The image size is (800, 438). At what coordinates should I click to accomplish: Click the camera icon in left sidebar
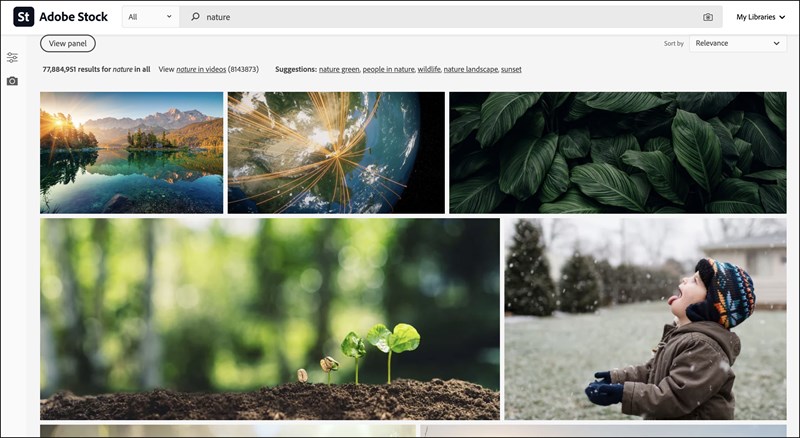[x=12, y=81]
